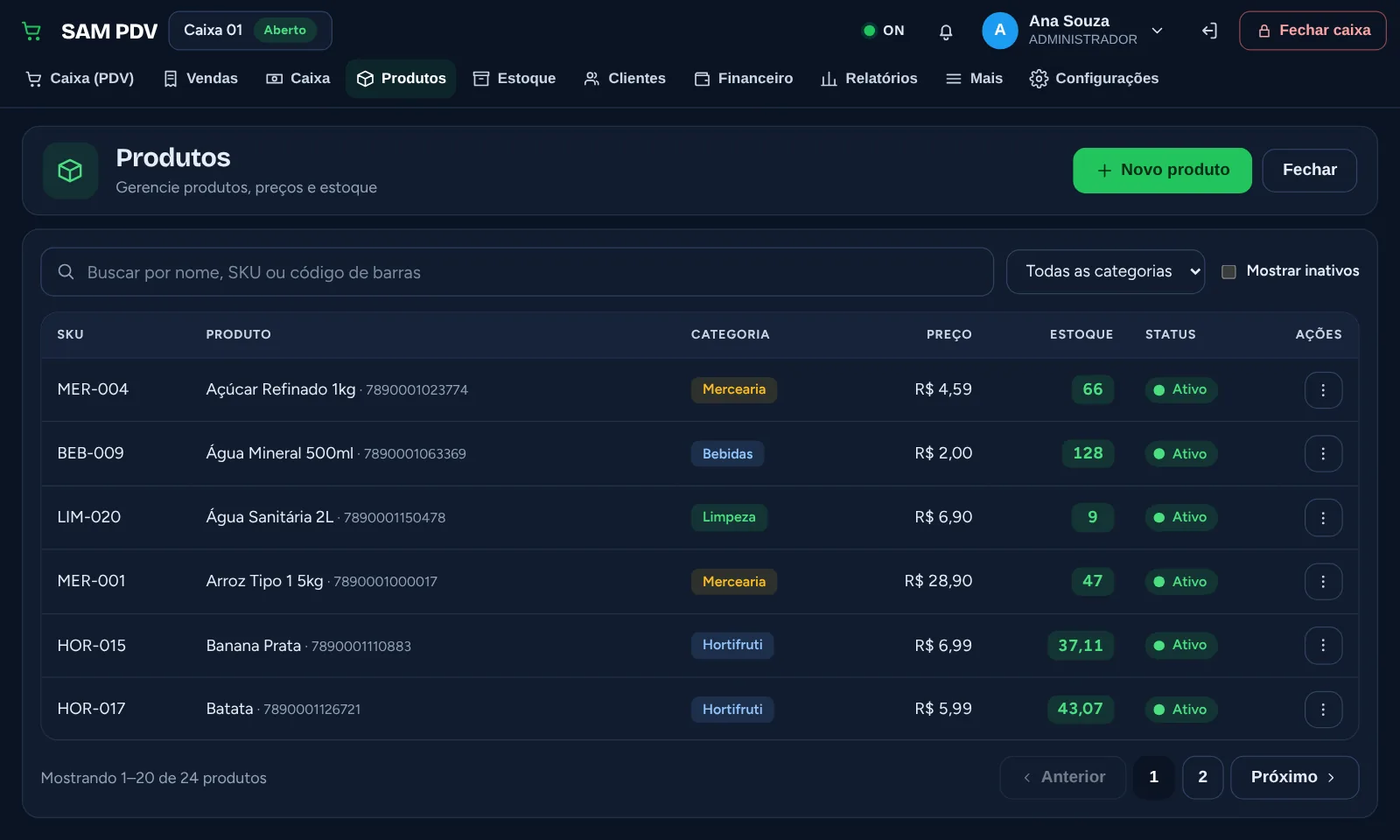The image size is (1400, 840).
Task: Open the Todas as categorias dropdown
Action: click(1105, 272)
